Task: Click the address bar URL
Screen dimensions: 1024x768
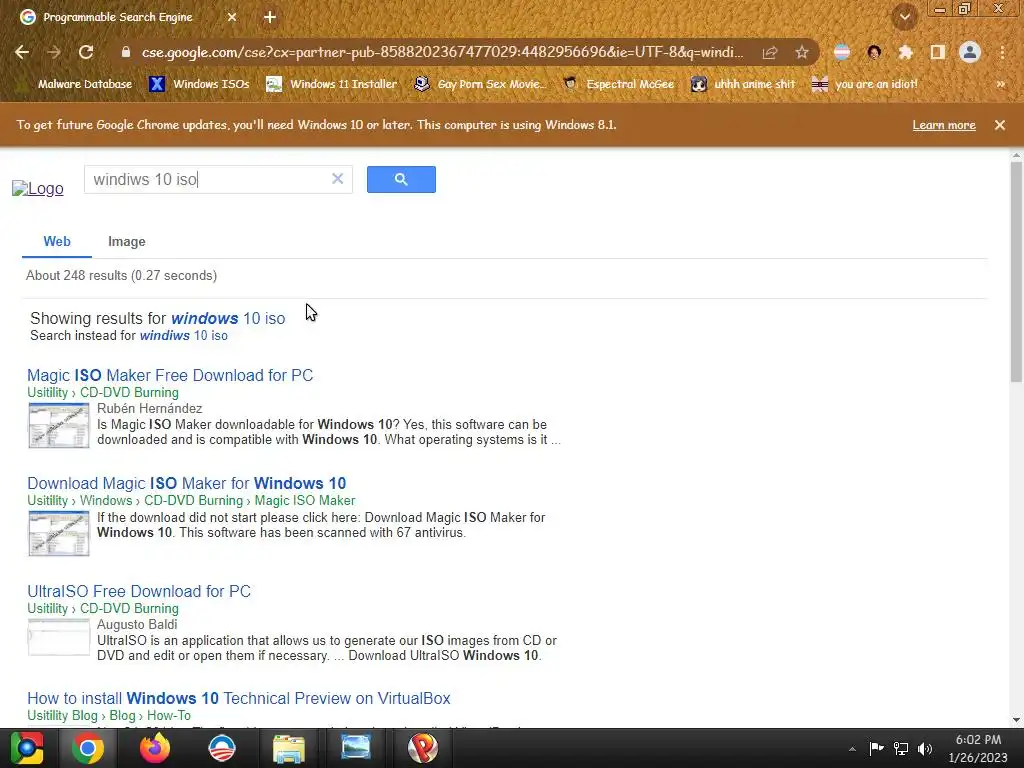Action: point(442,52)
